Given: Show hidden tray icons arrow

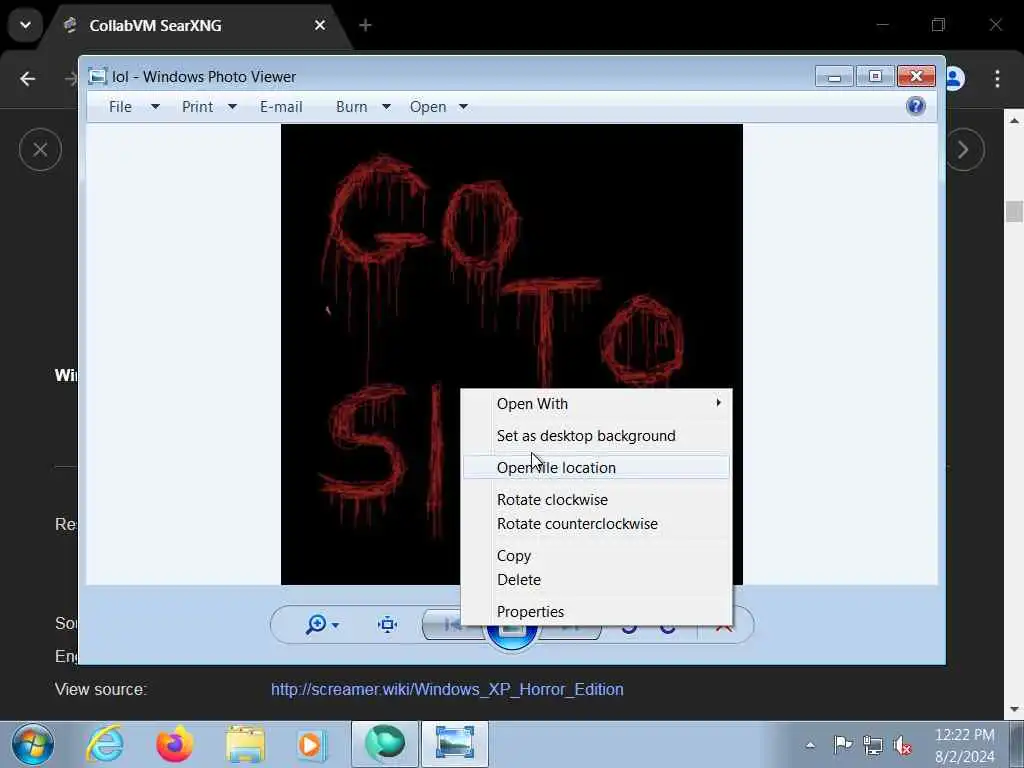Looking at the screenshot, I should (810, 745).
